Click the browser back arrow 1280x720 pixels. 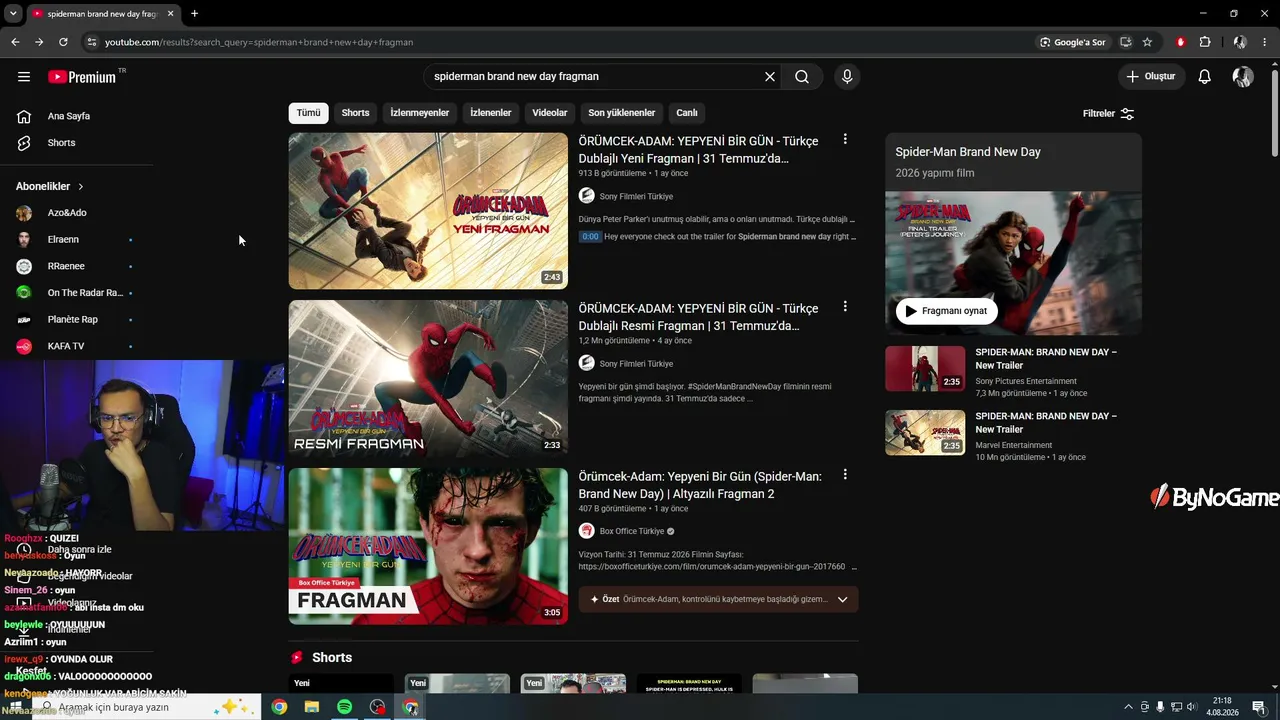pyautogui.click(x=15, y=42)
